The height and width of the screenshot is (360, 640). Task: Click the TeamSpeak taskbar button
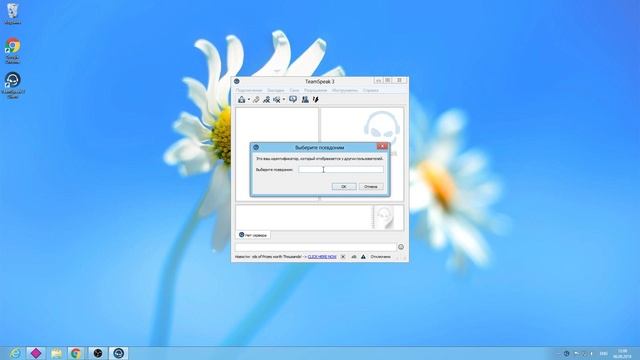pyautogui.click(x=118, y=353)
